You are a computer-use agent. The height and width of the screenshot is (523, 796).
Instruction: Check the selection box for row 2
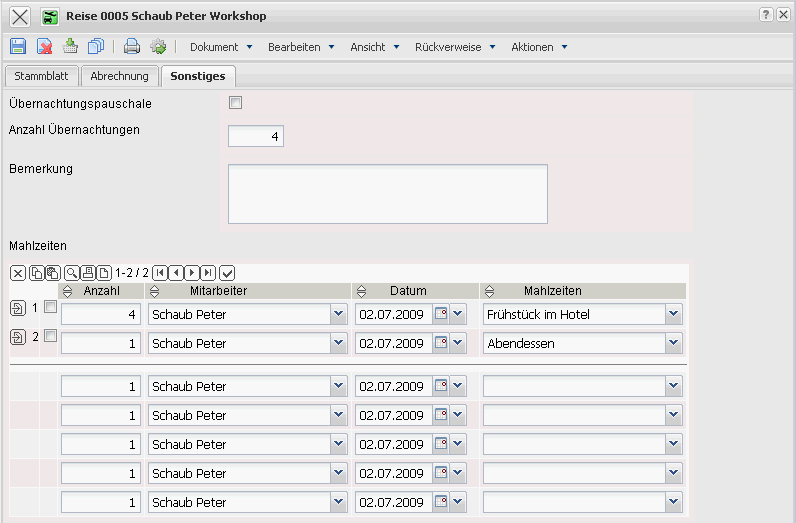(51, 337)
